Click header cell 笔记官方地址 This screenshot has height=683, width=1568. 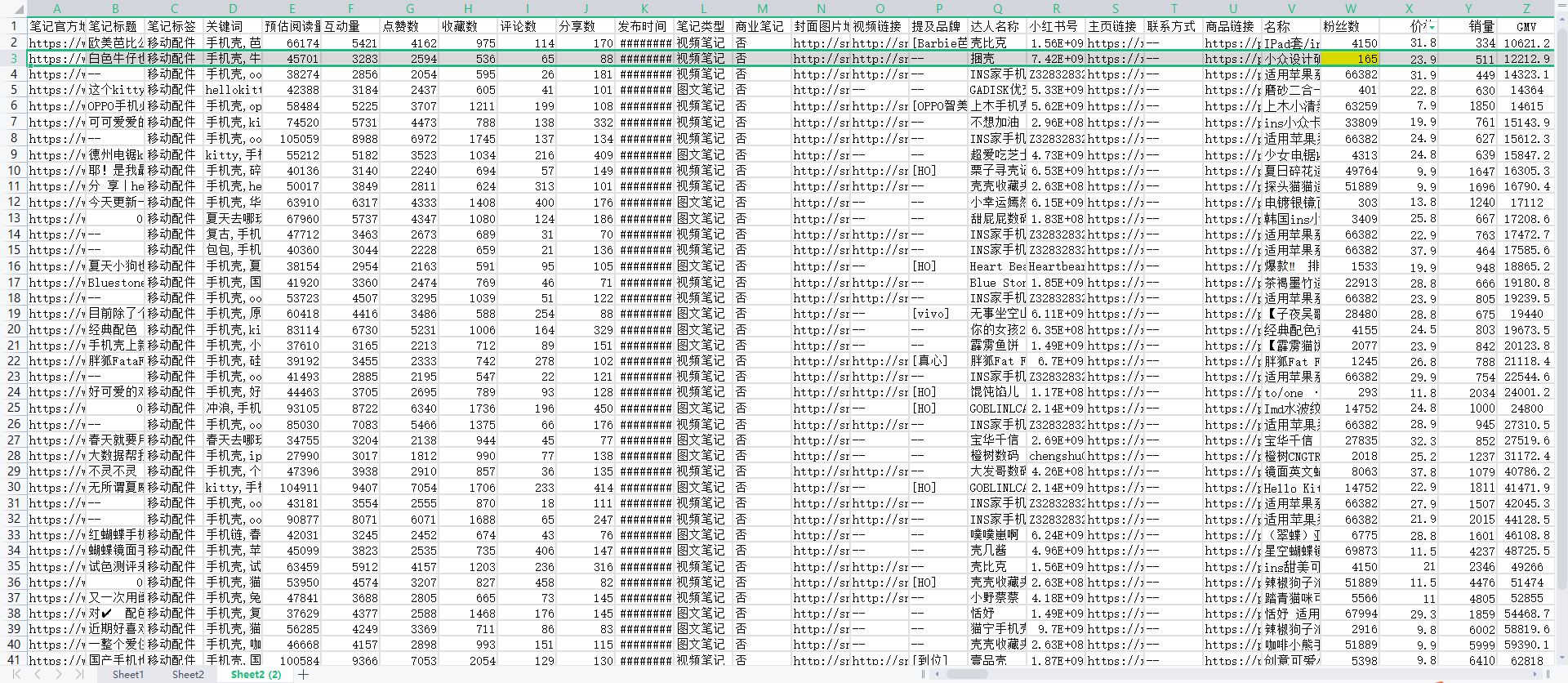56,26
